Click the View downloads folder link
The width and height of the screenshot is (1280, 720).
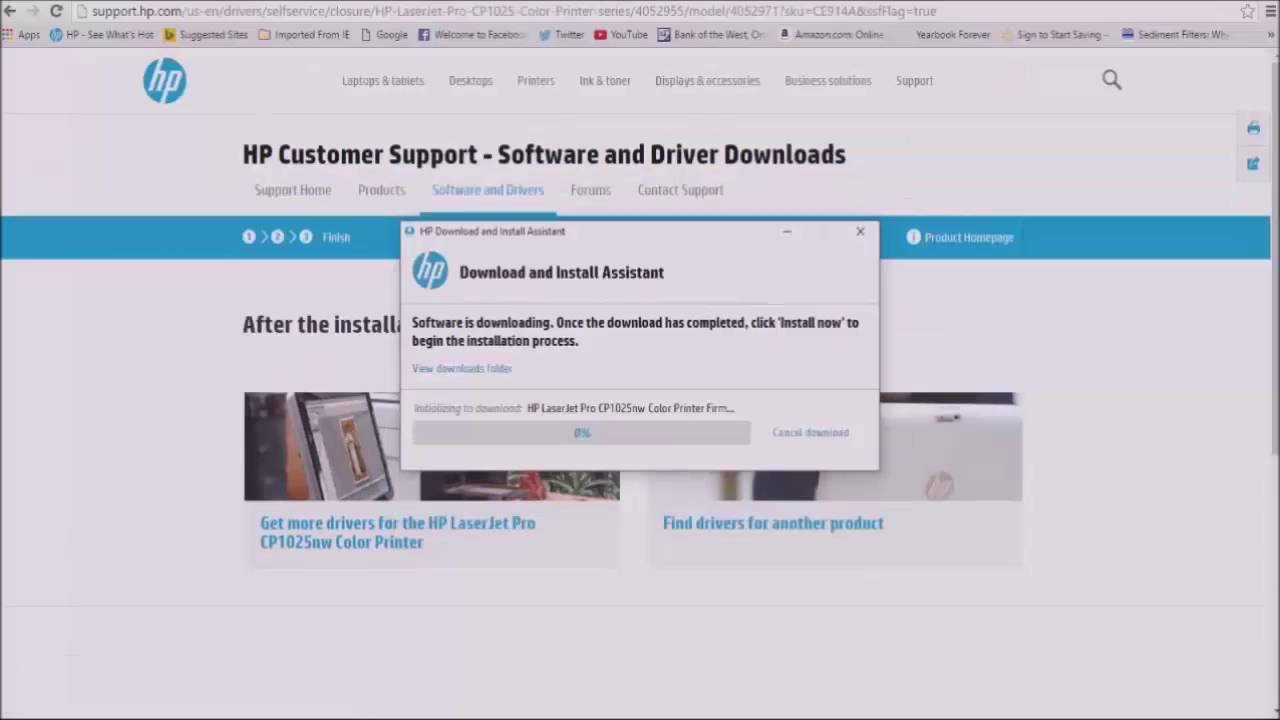(462, 368)
